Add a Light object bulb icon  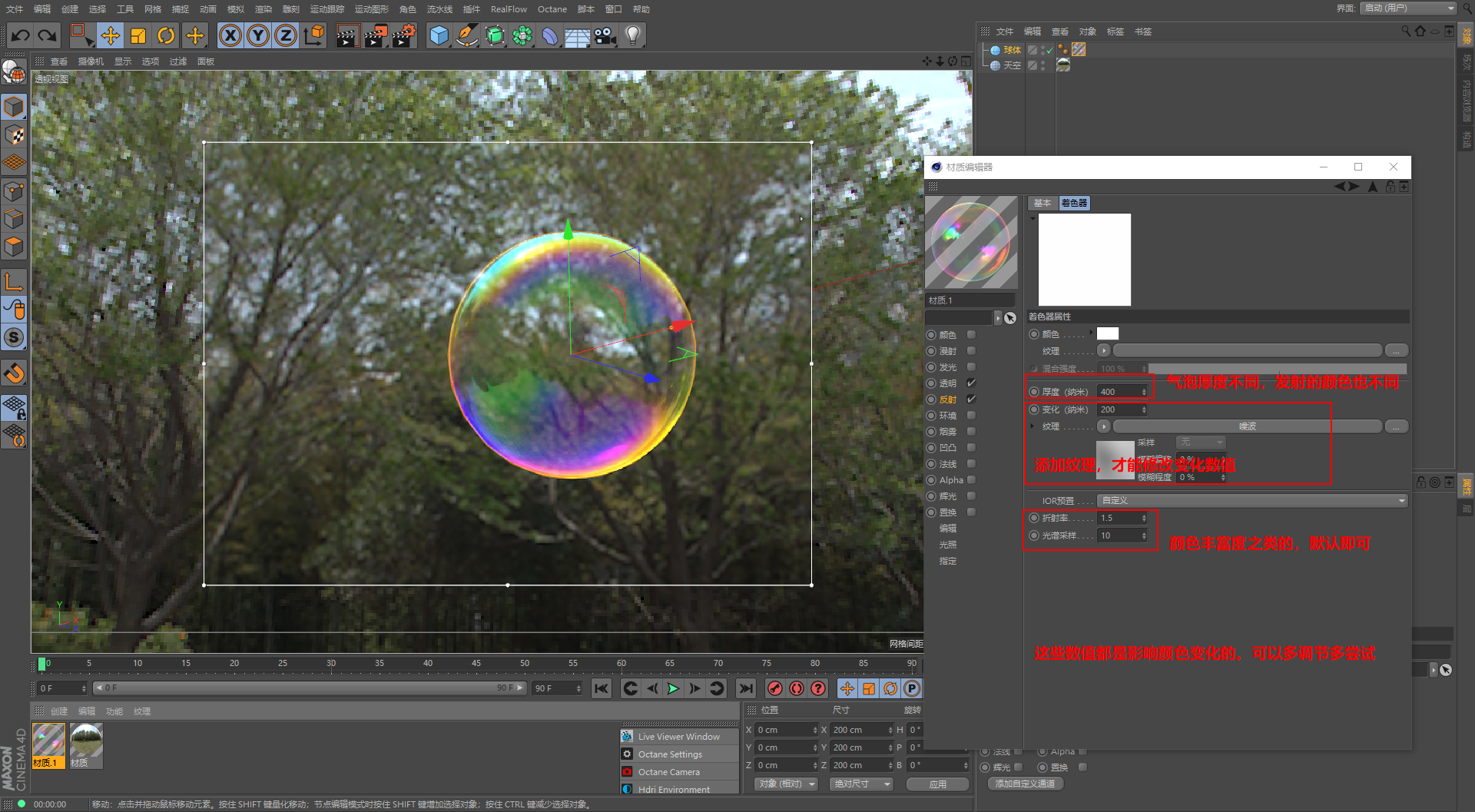633,35
